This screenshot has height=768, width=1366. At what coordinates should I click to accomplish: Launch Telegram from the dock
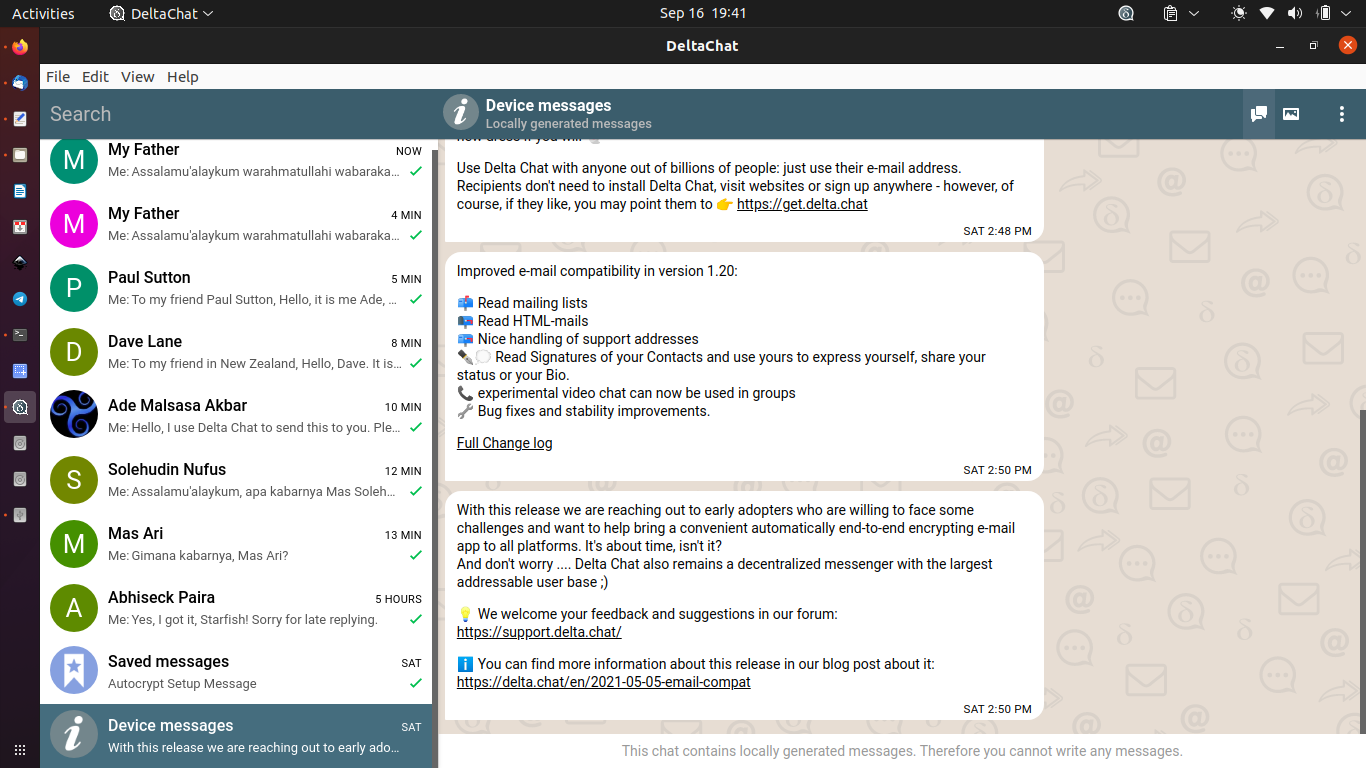pos(20,299)
